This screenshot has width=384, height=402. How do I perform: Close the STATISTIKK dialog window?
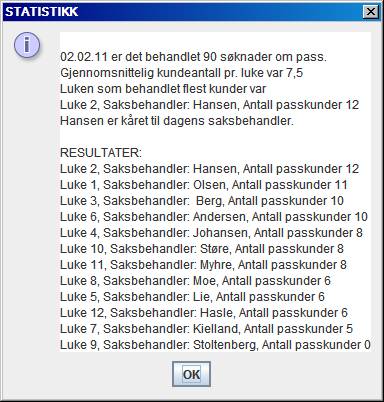point(370,12)
